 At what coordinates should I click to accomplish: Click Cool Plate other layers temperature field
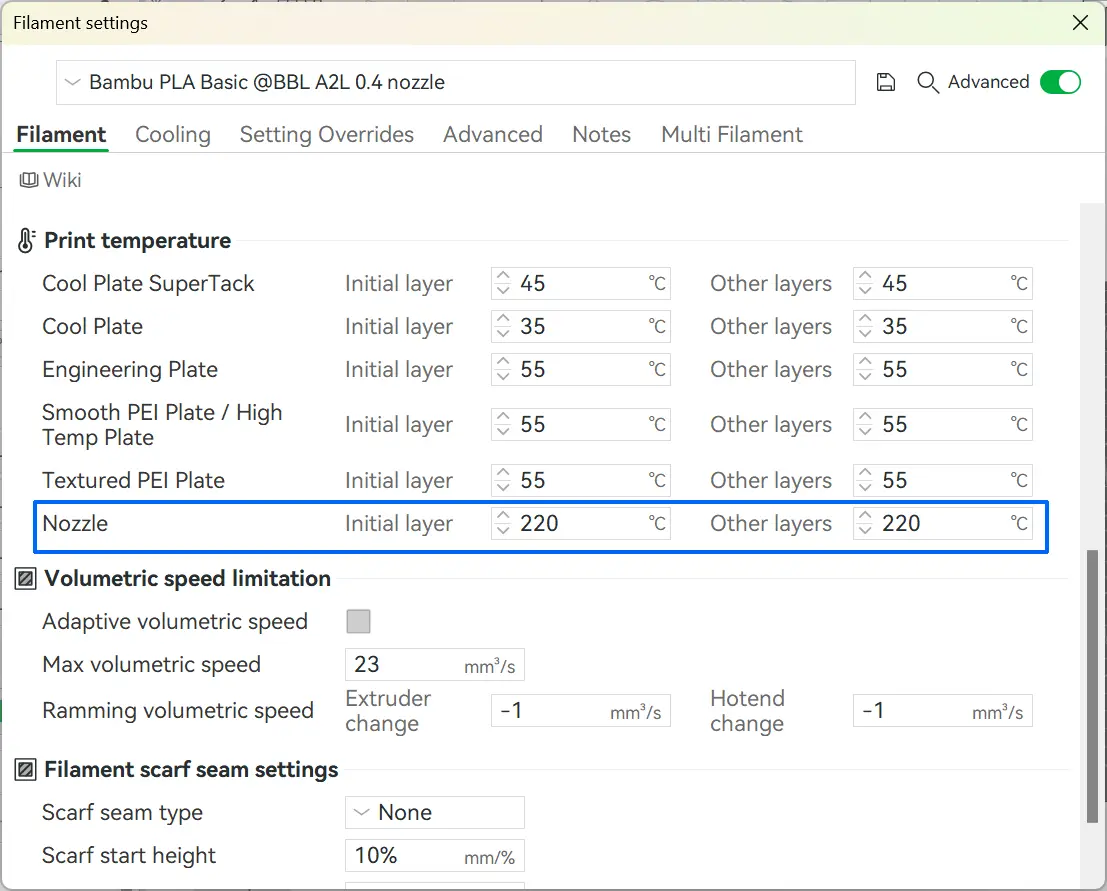point(943,327)
